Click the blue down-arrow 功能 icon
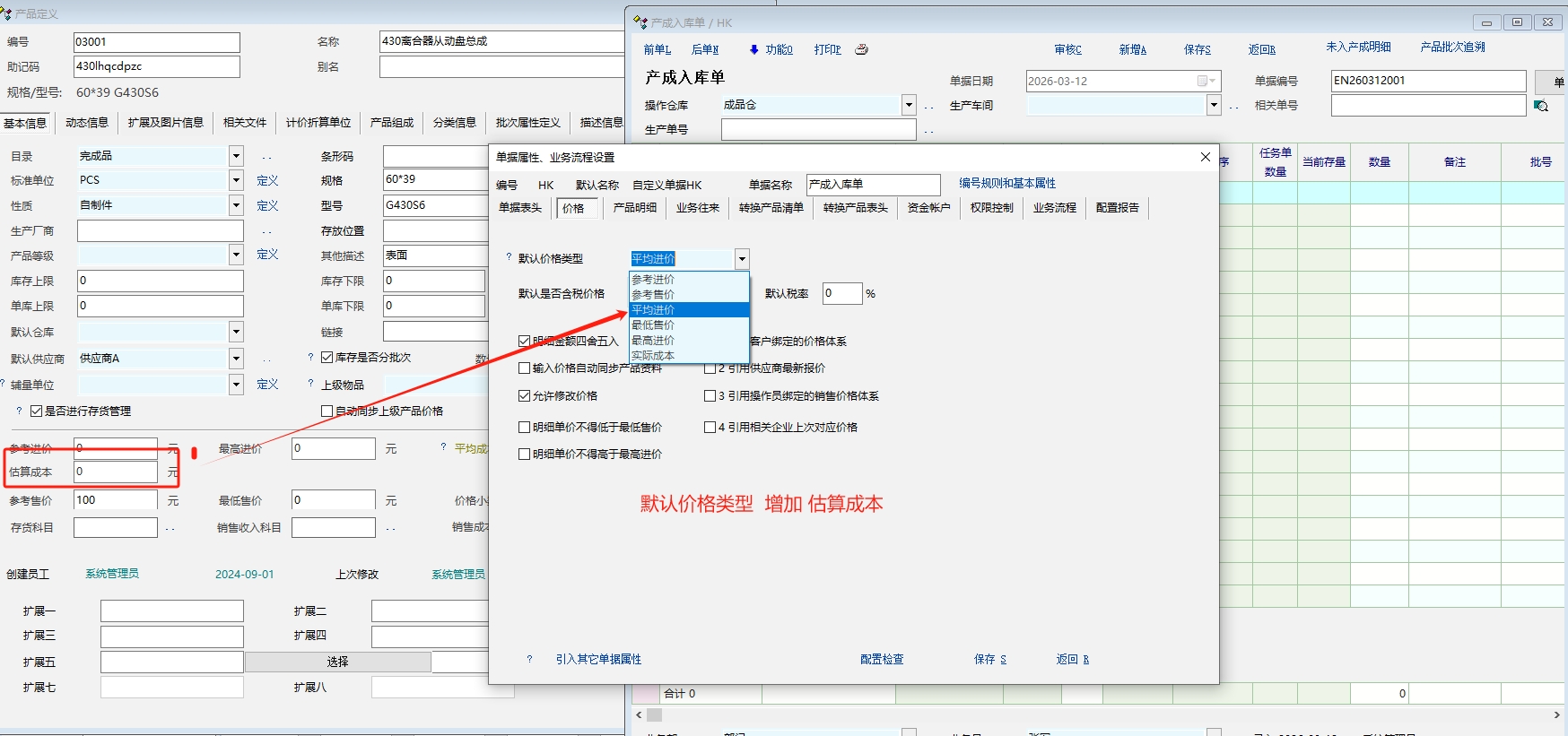The height and width of the screenshot is (736, 1568). click(754, 49)
